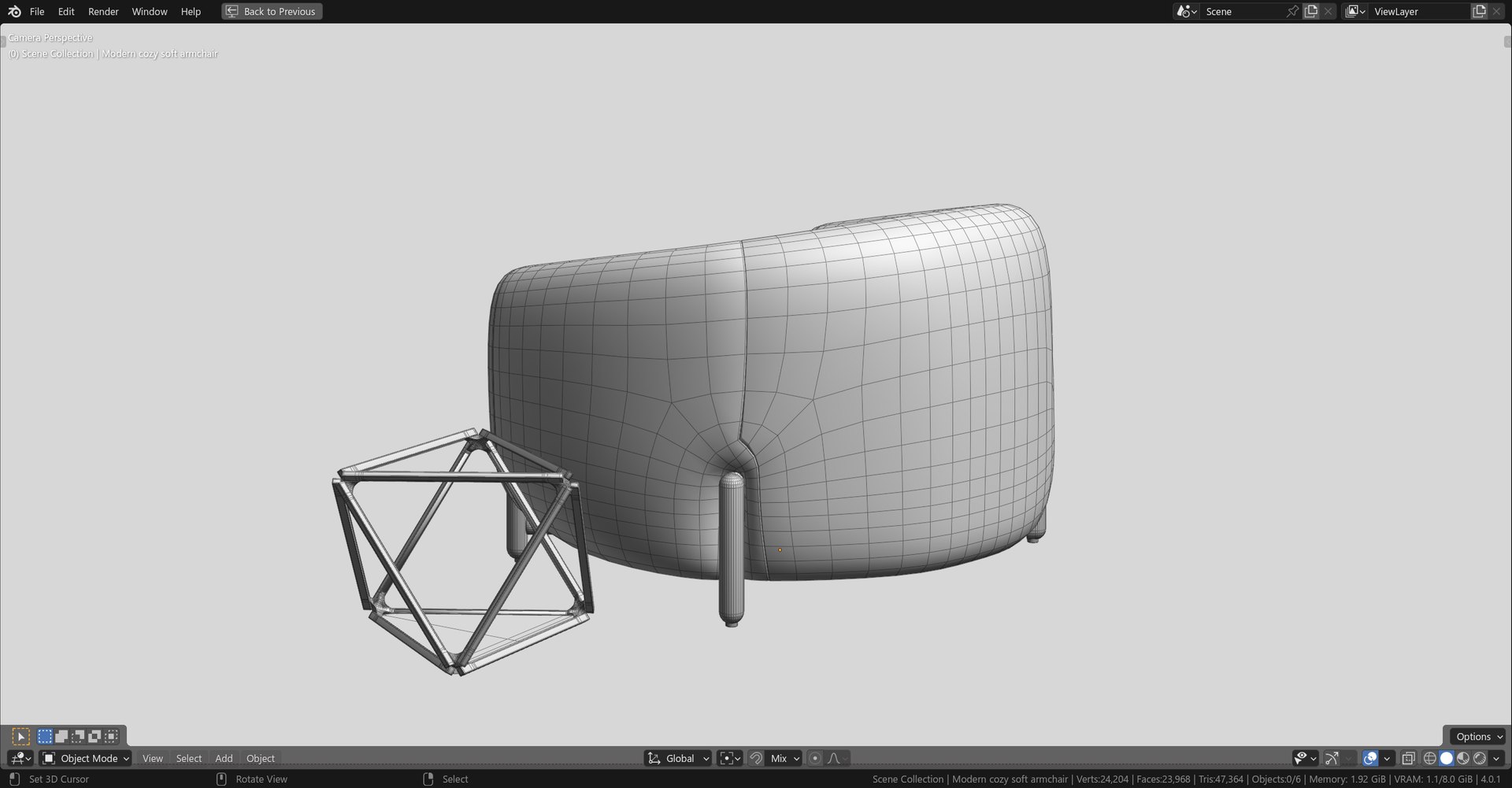Choose the intersect selection mode icon
The image size is (1512, 788).
pos(111,736)
